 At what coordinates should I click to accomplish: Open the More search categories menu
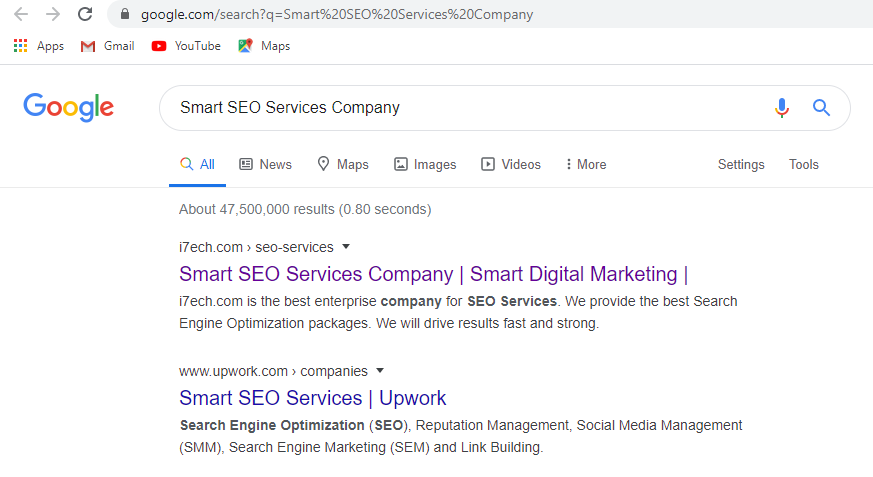tap(586, 164)
